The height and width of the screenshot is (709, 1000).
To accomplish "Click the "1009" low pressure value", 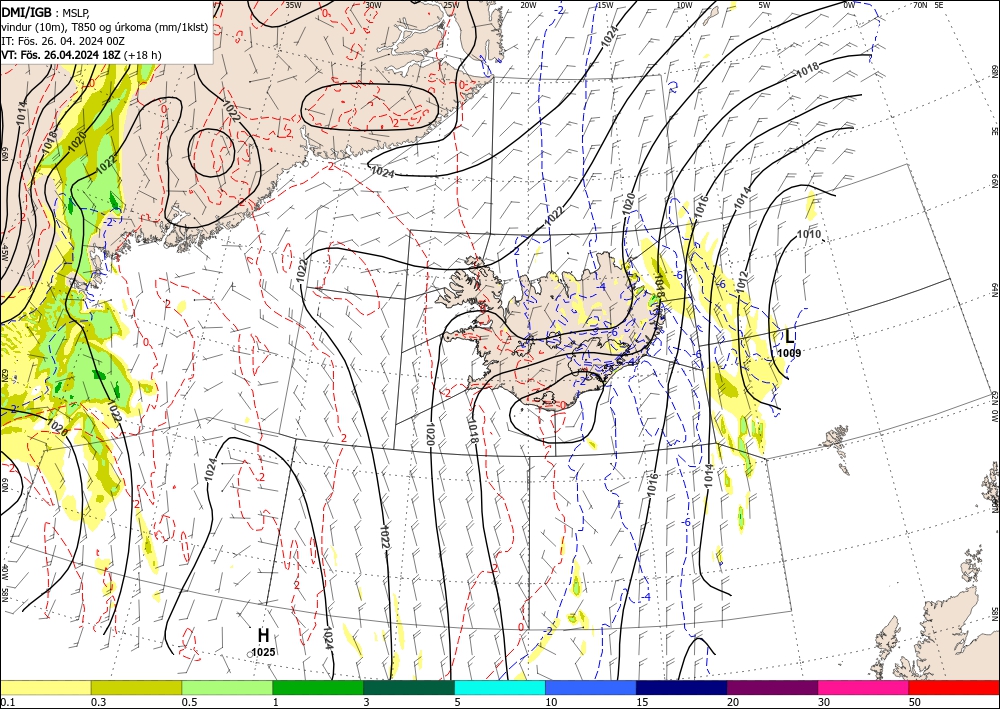I will (x=790, y=353).
